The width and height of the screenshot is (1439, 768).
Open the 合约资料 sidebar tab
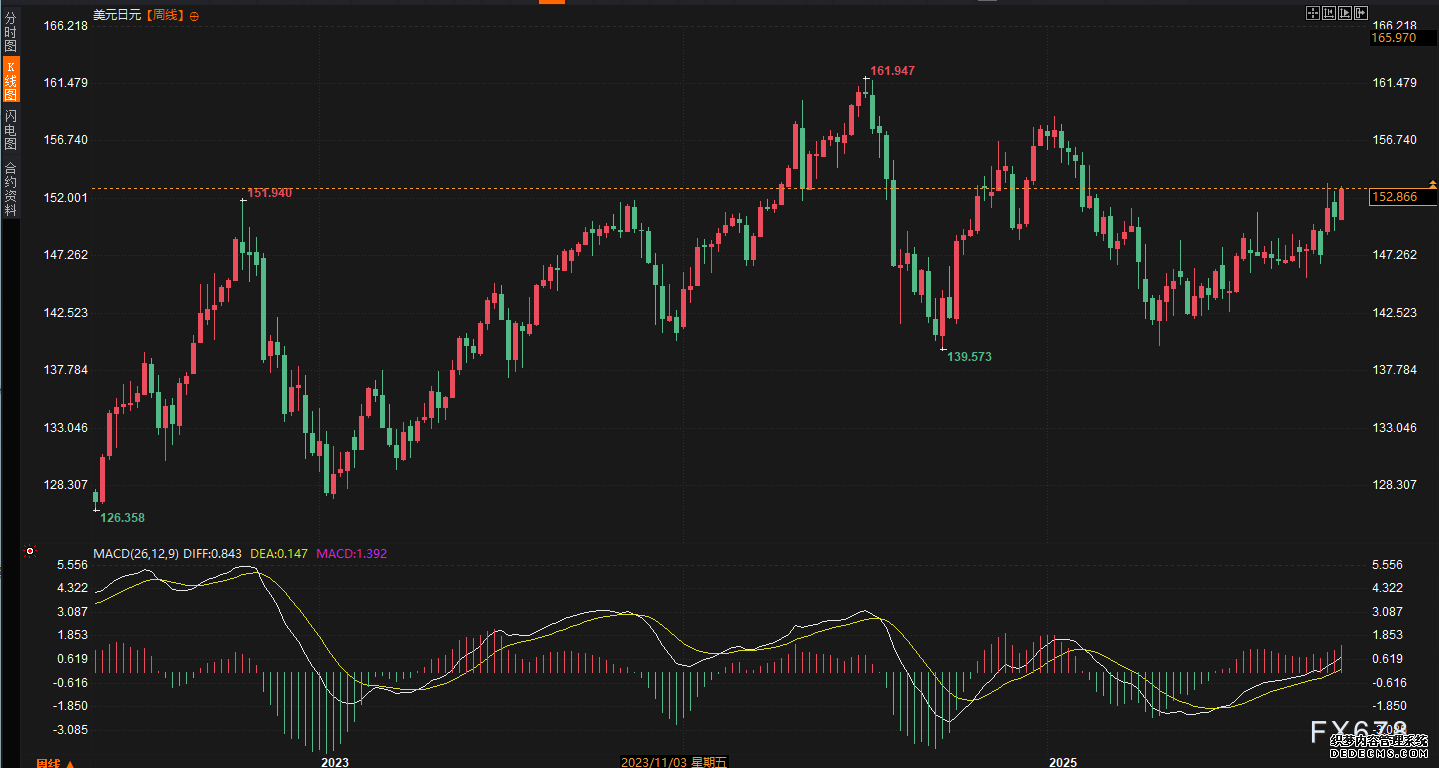tap(10, 189)
